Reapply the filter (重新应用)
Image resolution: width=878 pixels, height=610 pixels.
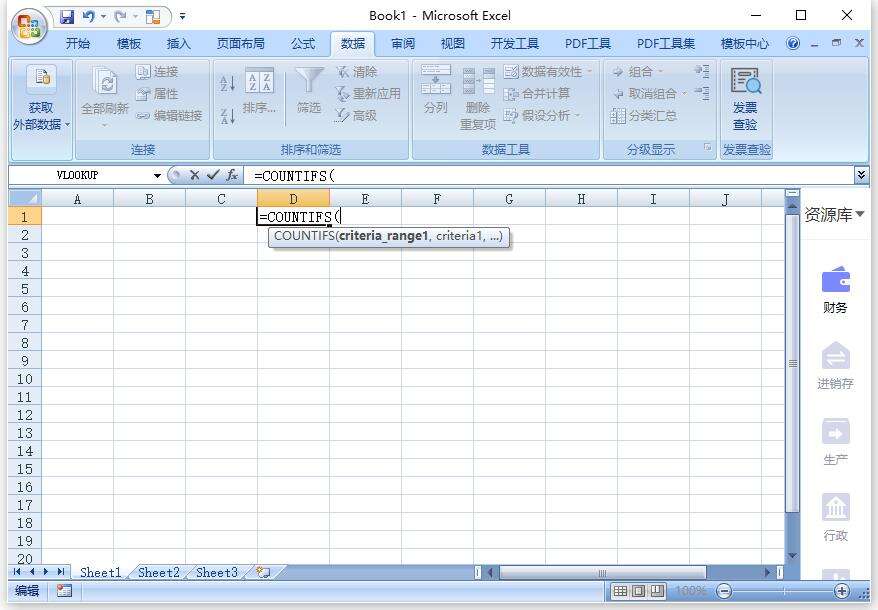tap(368, 94)
